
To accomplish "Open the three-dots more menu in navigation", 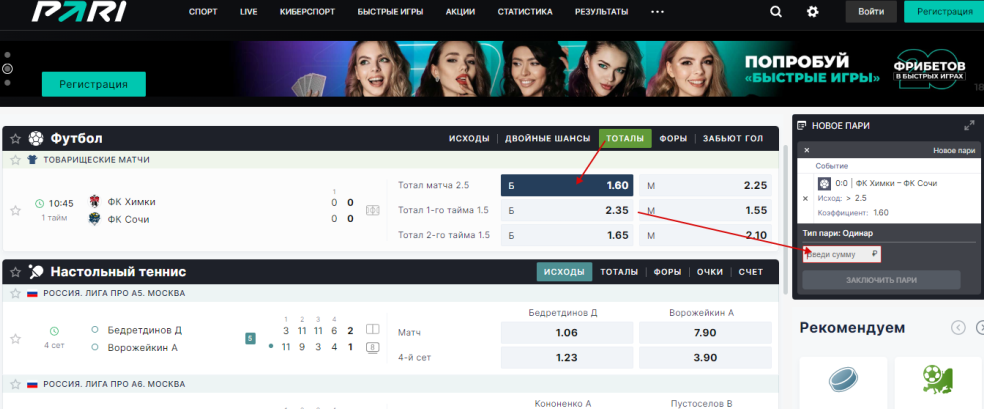I will 657,12.
